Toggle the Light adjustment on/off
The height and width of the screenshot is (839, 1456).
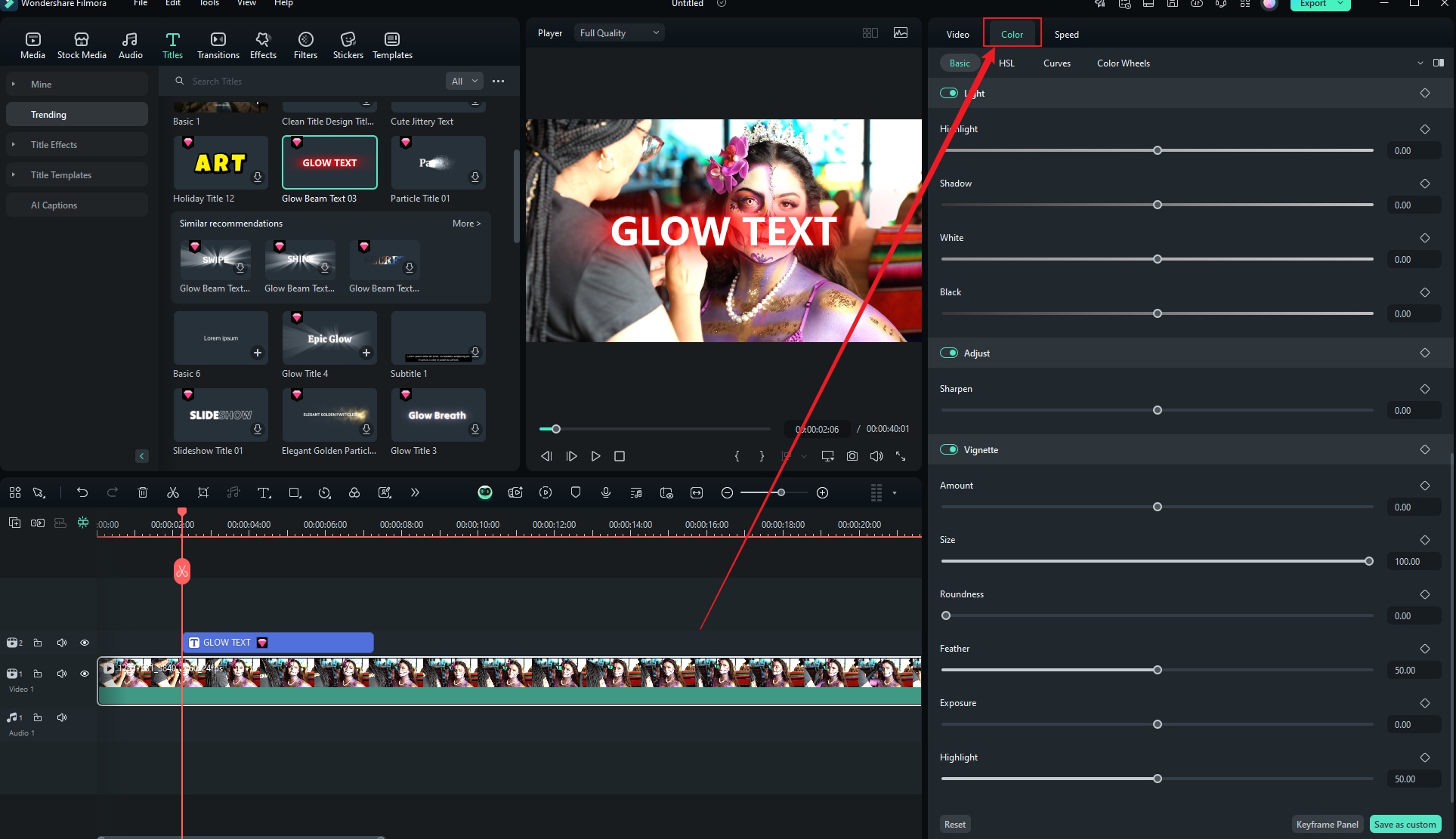pyautogui.click(x=949, y=93)
